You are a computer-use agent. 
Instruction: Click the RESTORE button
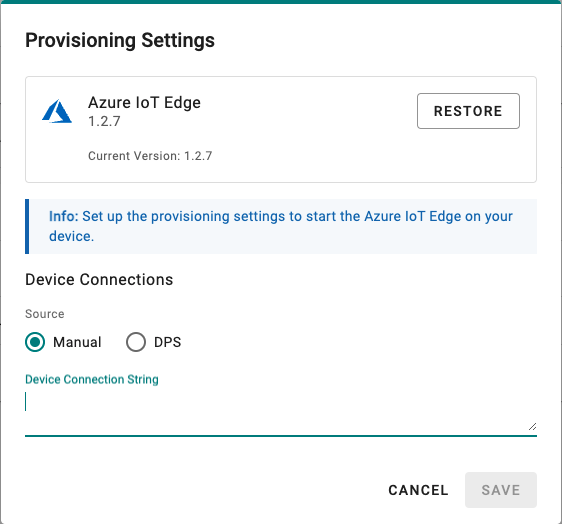coord(468,111)
